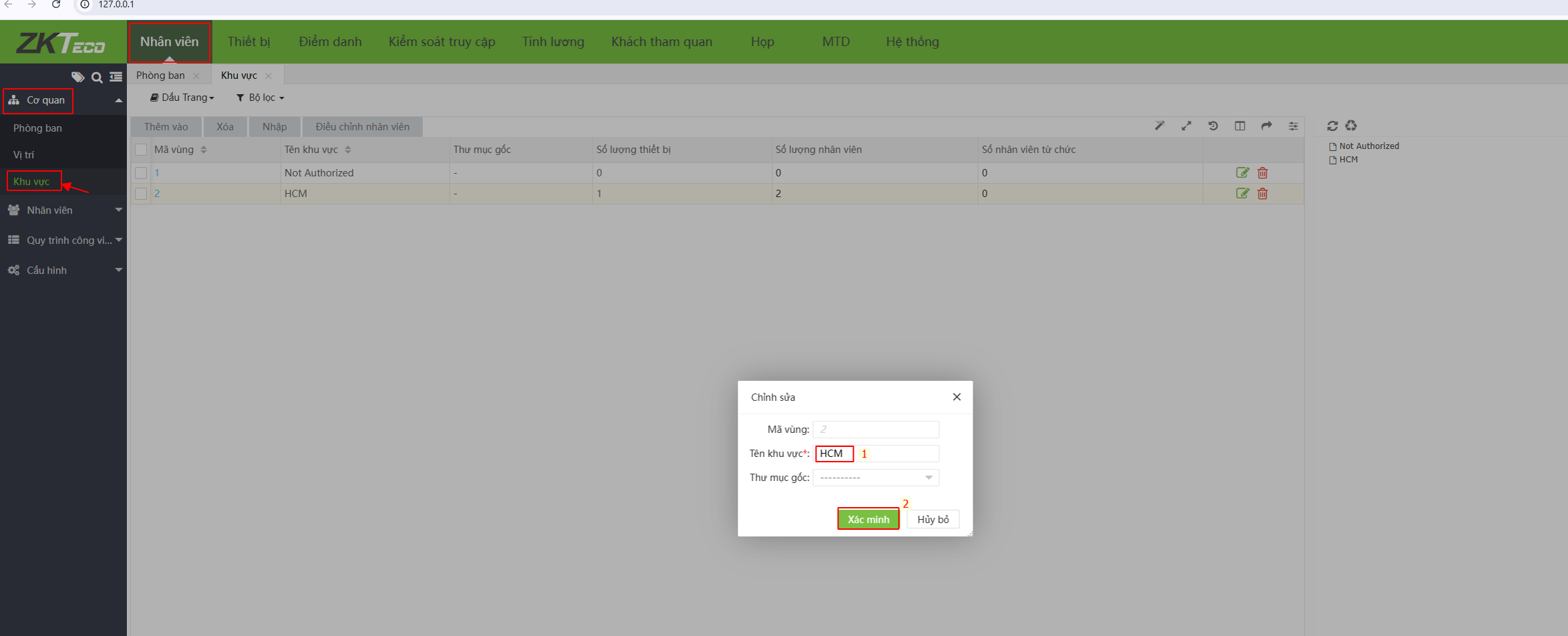This screenshot has width=1568, height=636.
Task: Switch to the Phòng ban tab
Action: 160,75
